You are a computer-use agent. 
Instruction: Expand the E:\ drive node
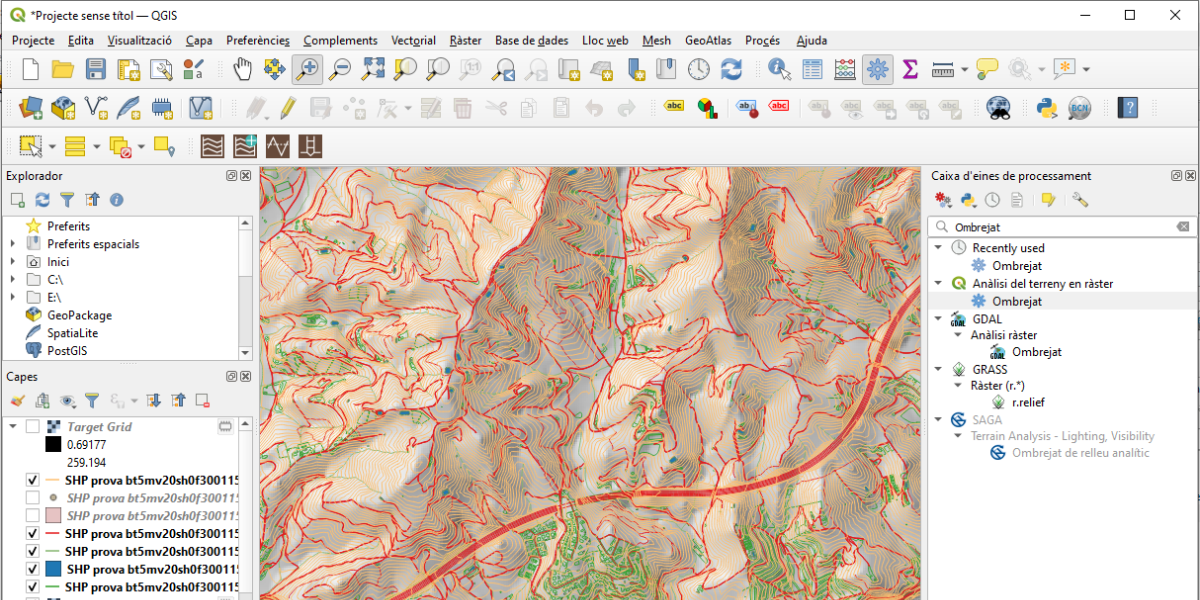coord(13,297)
